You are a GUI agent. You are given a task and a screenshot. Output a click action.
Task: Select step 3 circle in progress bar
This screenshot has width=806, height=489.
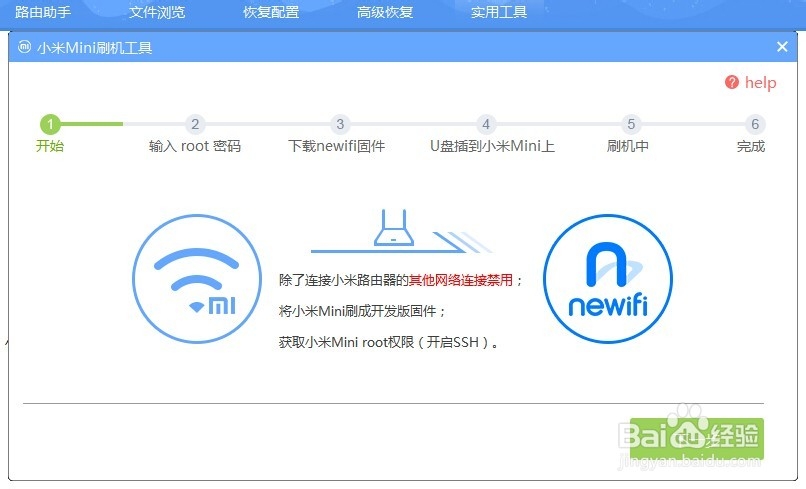340,124
